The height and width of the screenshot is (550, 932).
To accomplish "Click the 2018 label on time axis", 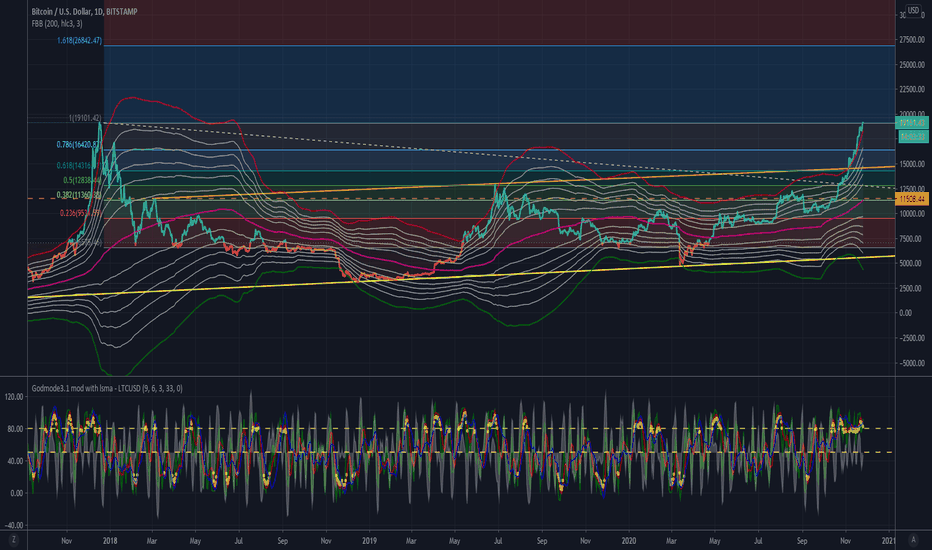I will [110, 541].
